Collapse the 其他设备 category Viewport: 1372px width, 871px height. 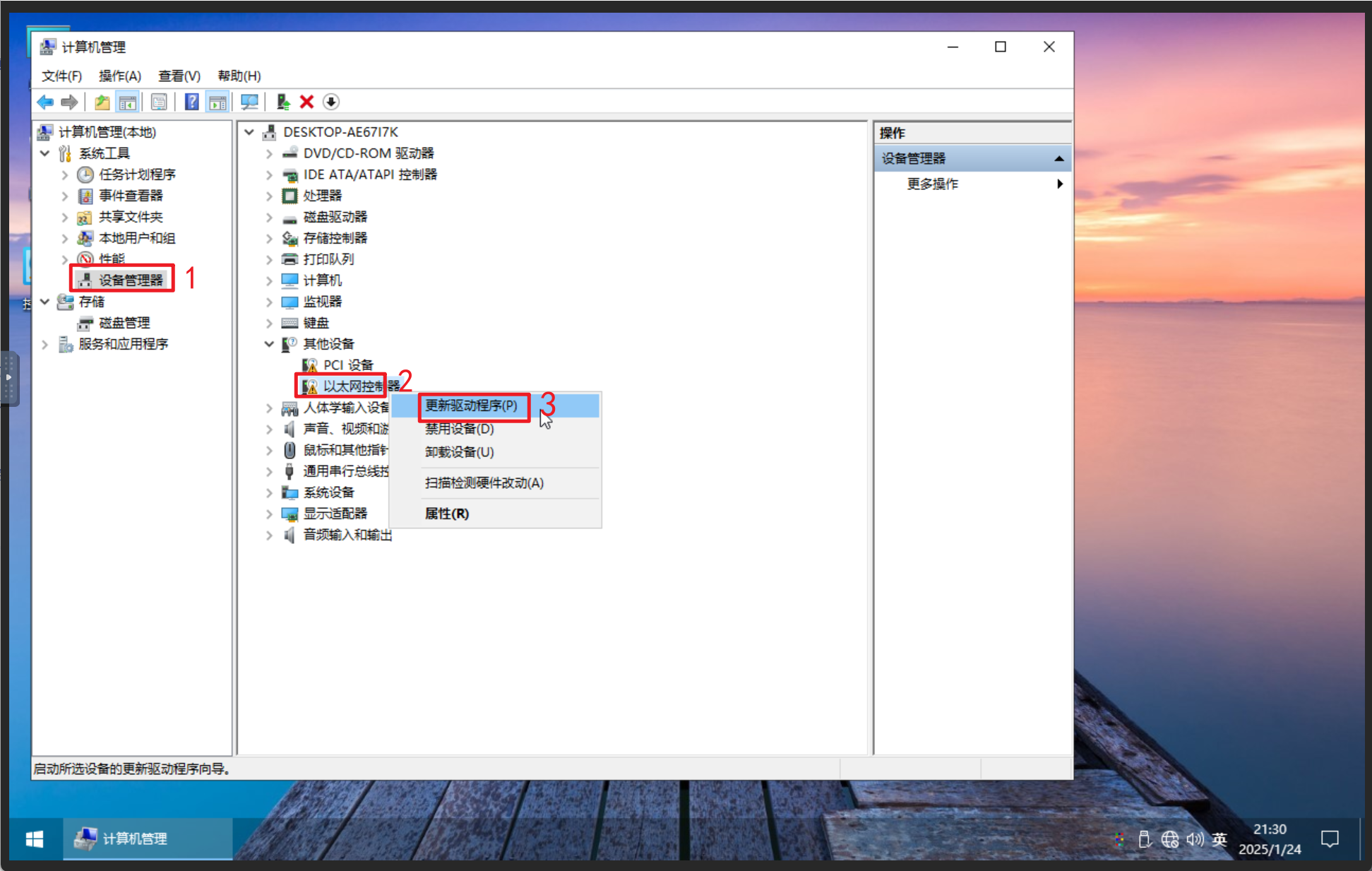coord(269,344)
